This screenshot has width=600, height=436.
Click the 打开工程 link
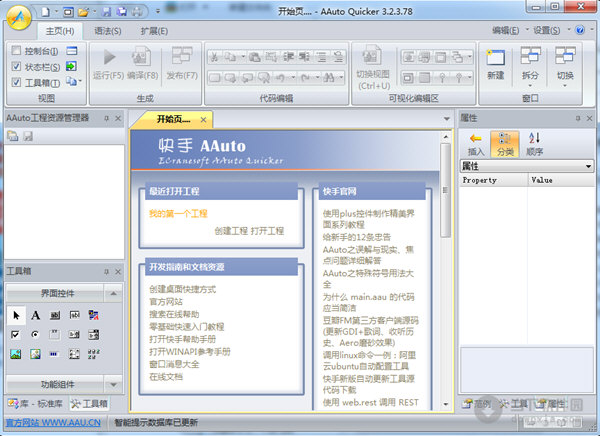267,231
